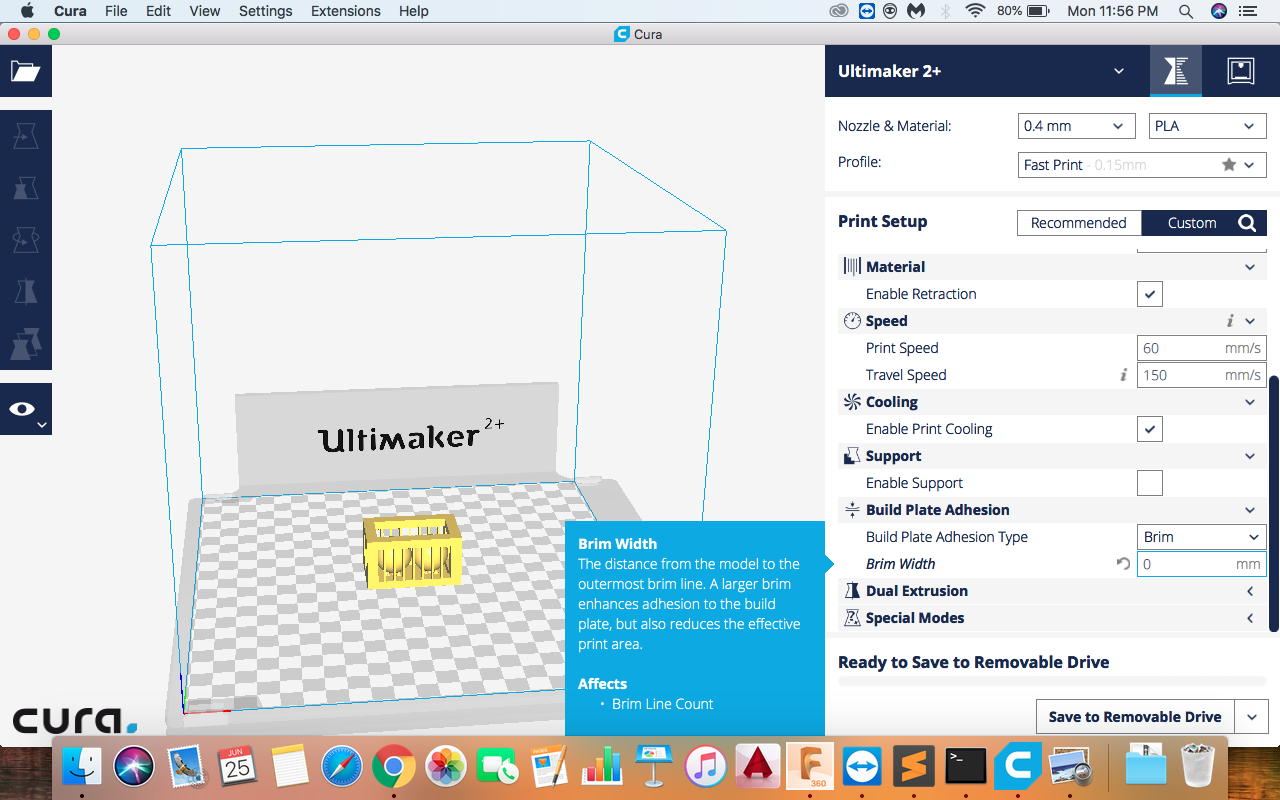Open the Fast Print profile dropdown

tap(1142, 165)
